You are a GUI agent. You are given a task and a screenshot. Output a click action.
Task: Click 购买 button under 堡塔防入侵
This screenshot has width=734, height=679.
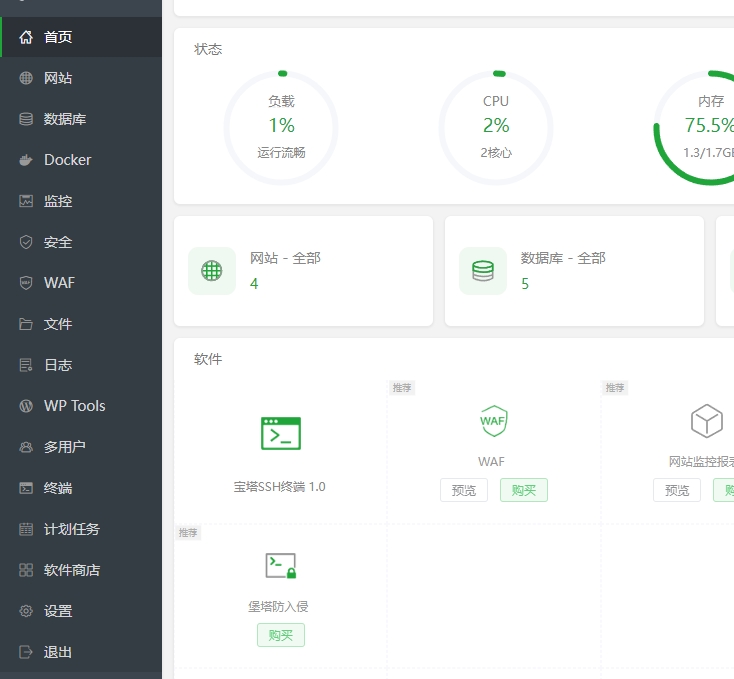pyautogui.click(x=281, y=635)
